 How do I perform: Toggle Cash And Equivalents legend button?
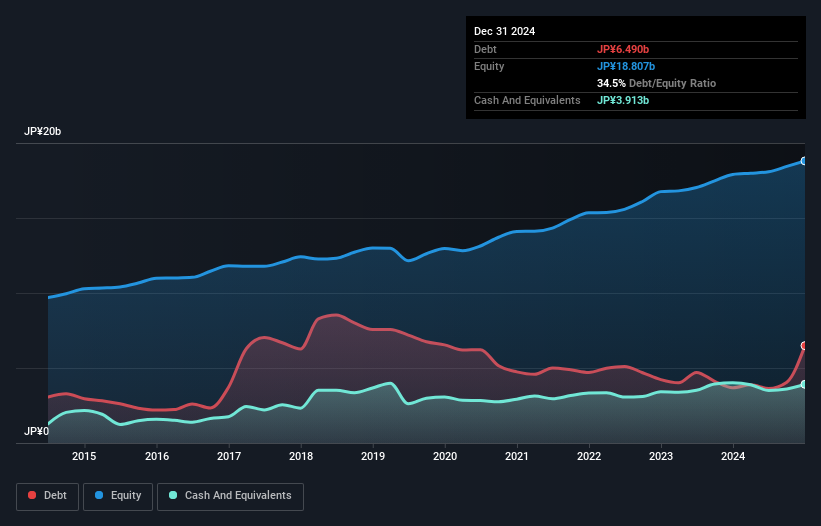(x=230, y=496)
